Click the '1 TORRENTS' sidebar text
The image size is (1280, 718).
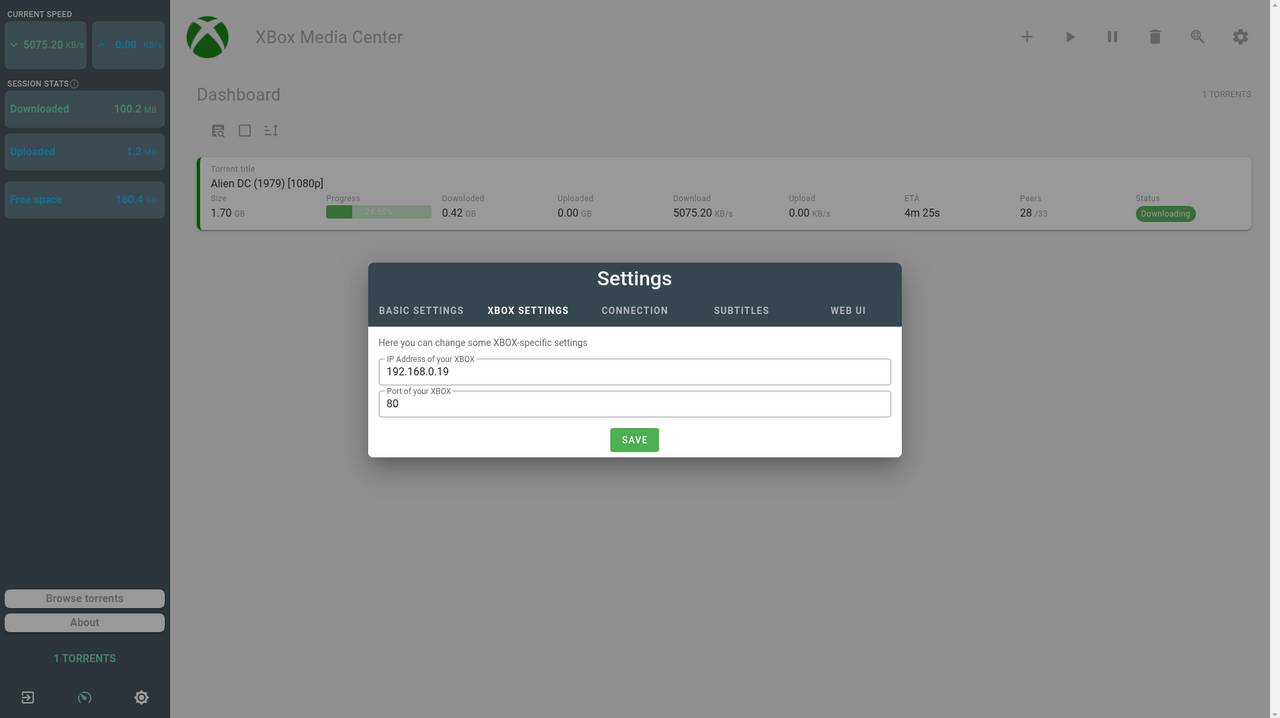[85, 659]
